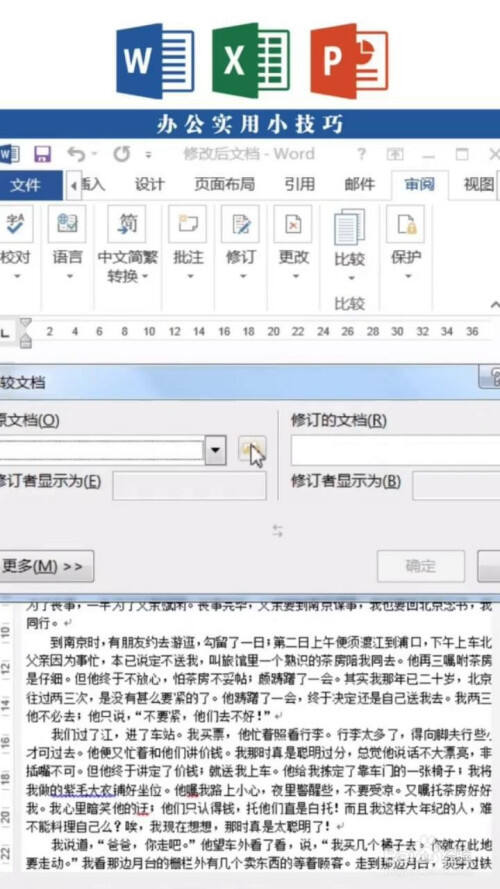The width and height of the screenshot is (500, 889).
Task: Click the 保护 protect document icon
Action: coord(405,224)
